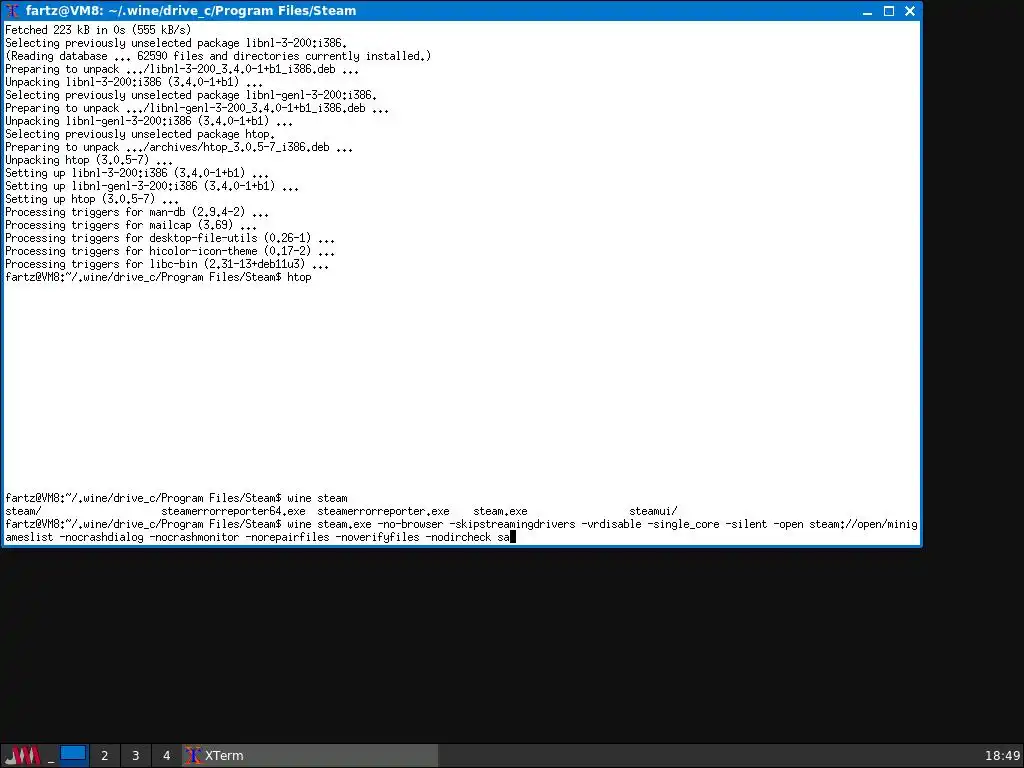The image size is (1024, 768).
Task: Click the '-vrdisable' argument text
Action: (611, 524)
